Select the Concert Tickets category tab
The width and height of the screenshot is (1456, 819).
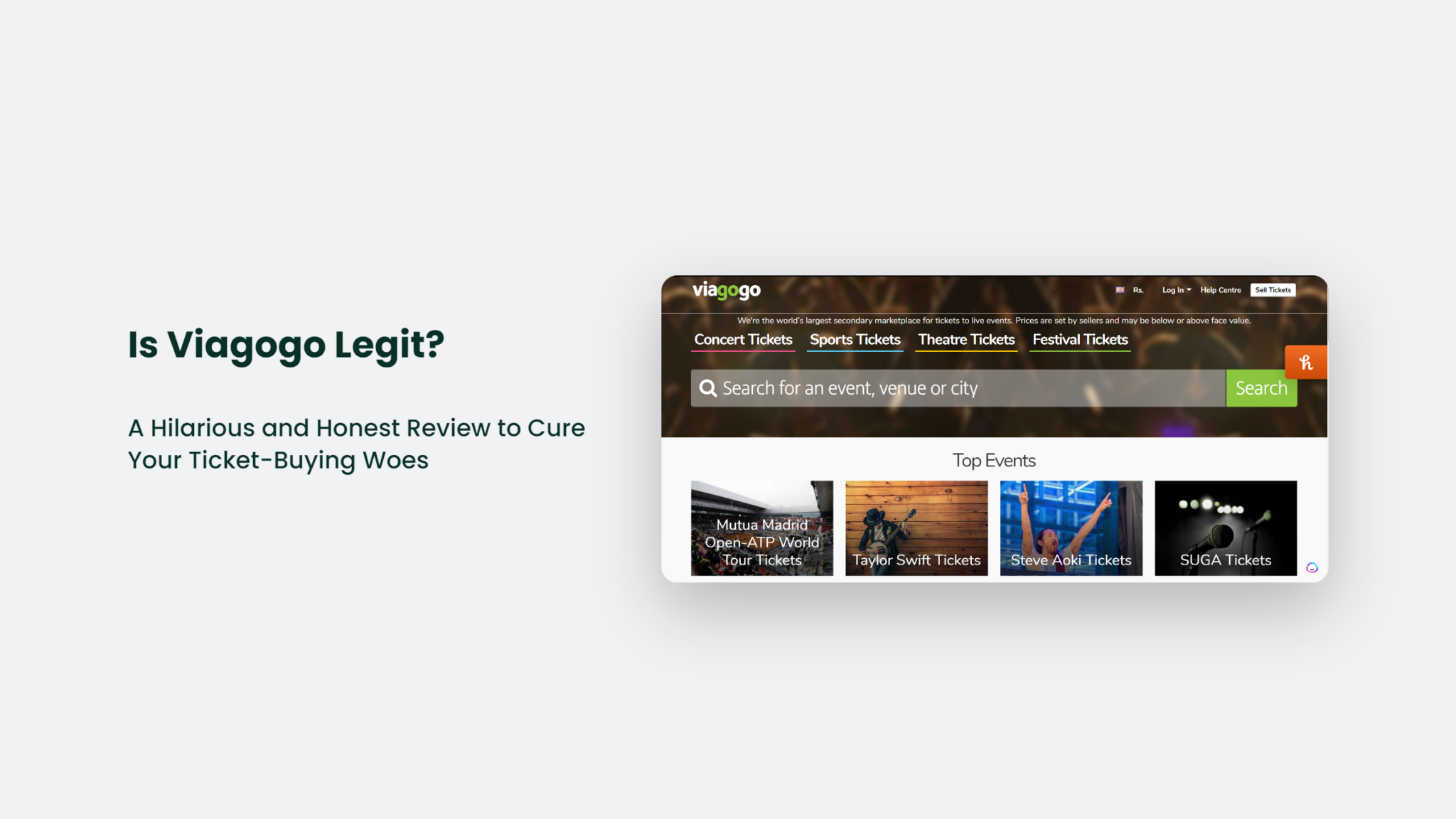[x=743, y=339]
